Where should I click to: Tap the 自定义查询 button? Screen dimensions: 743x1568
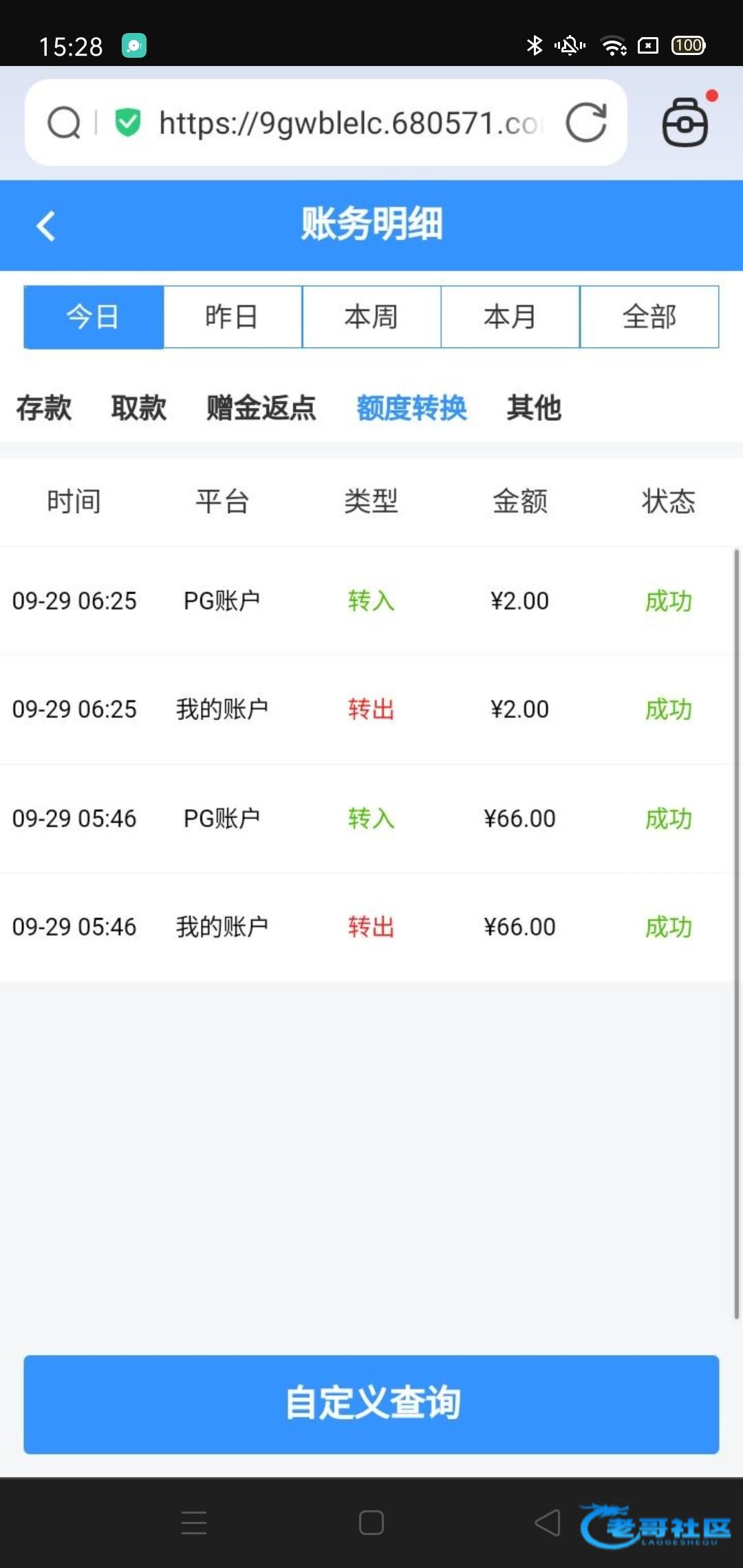(371, 1404)
